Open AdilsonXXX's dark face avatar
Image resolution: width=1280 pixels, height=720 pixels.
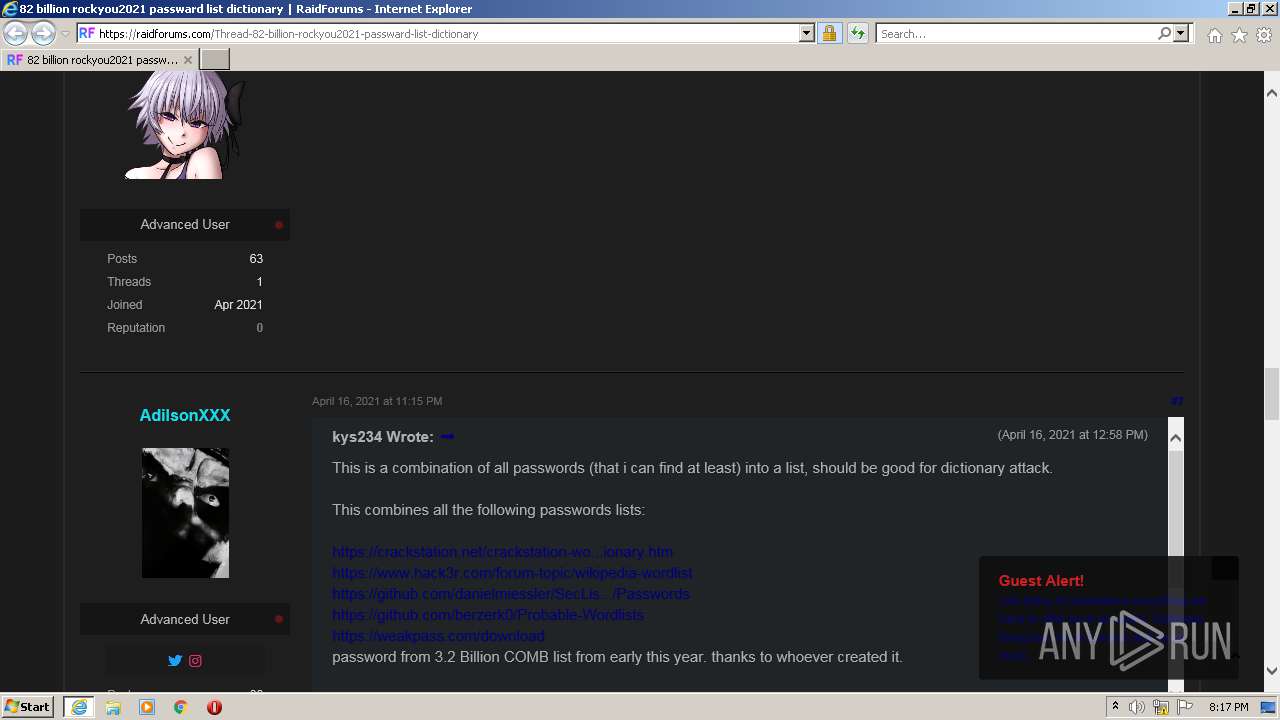[185, 513]
